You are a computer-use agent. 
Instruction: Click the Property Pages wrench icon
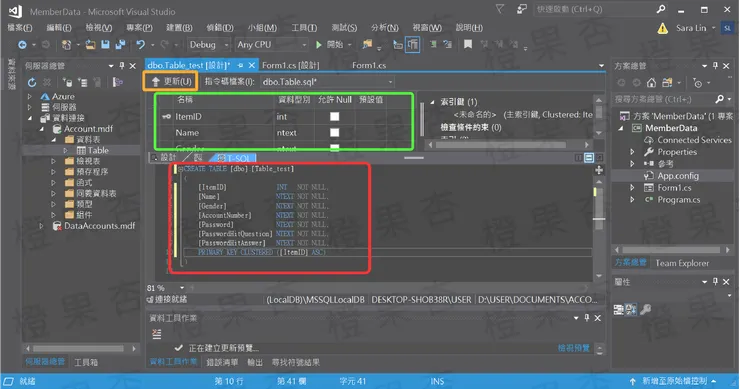click(646, 309)
